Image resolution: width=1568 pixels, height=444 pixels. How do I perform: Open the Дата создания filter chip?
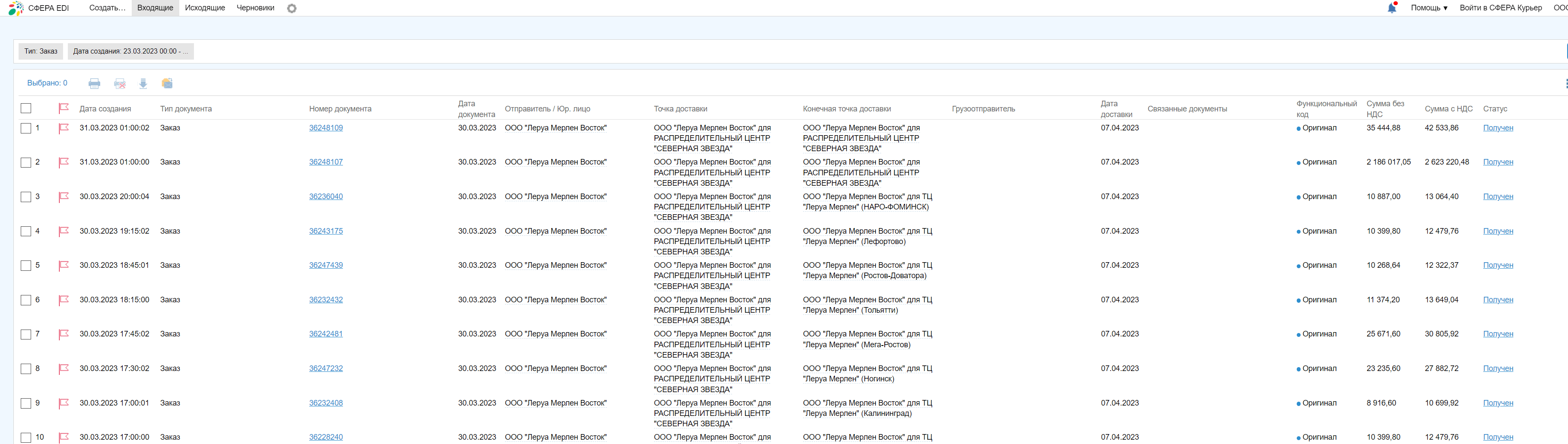pos(130,51)
